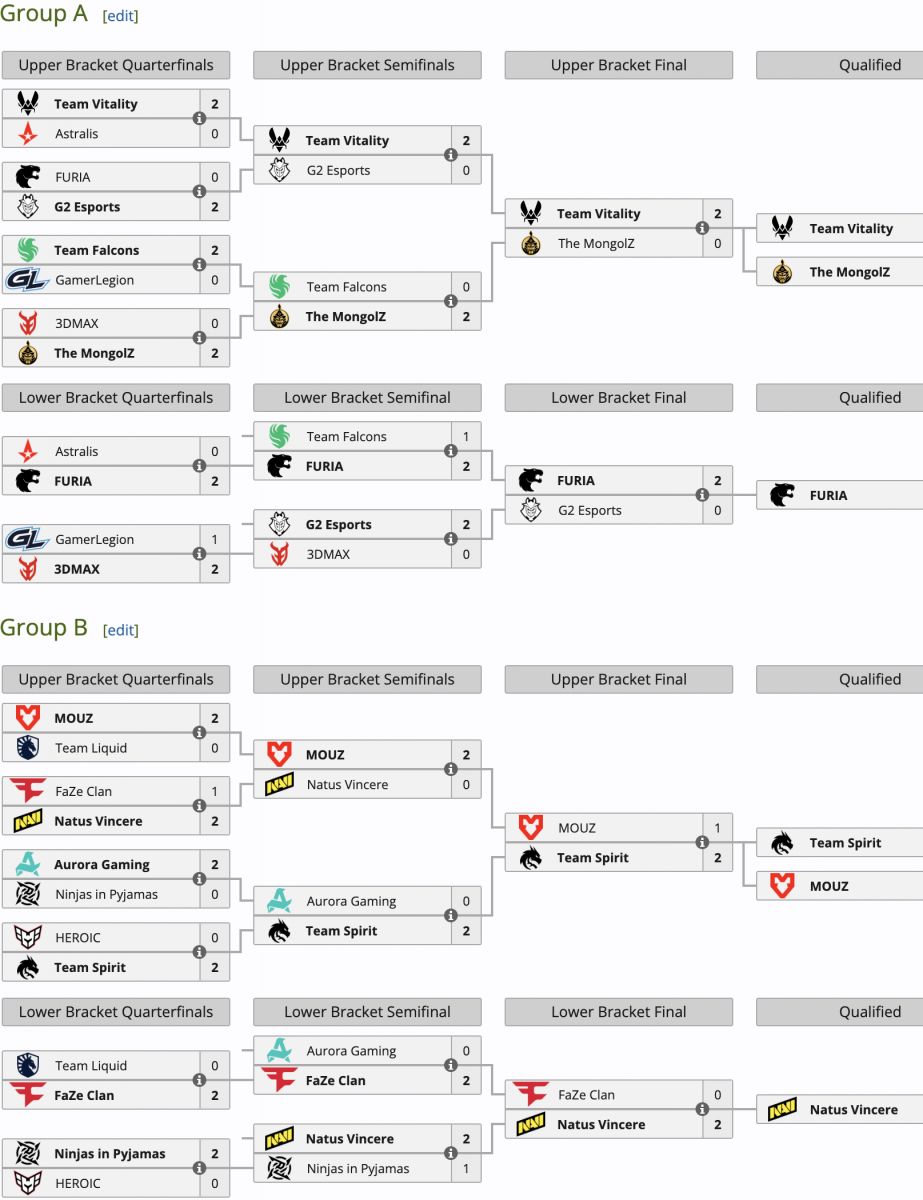Select qualified FURIA entry in Group A
Screen dimensions: 923x1200
click(x=839, y=495)
